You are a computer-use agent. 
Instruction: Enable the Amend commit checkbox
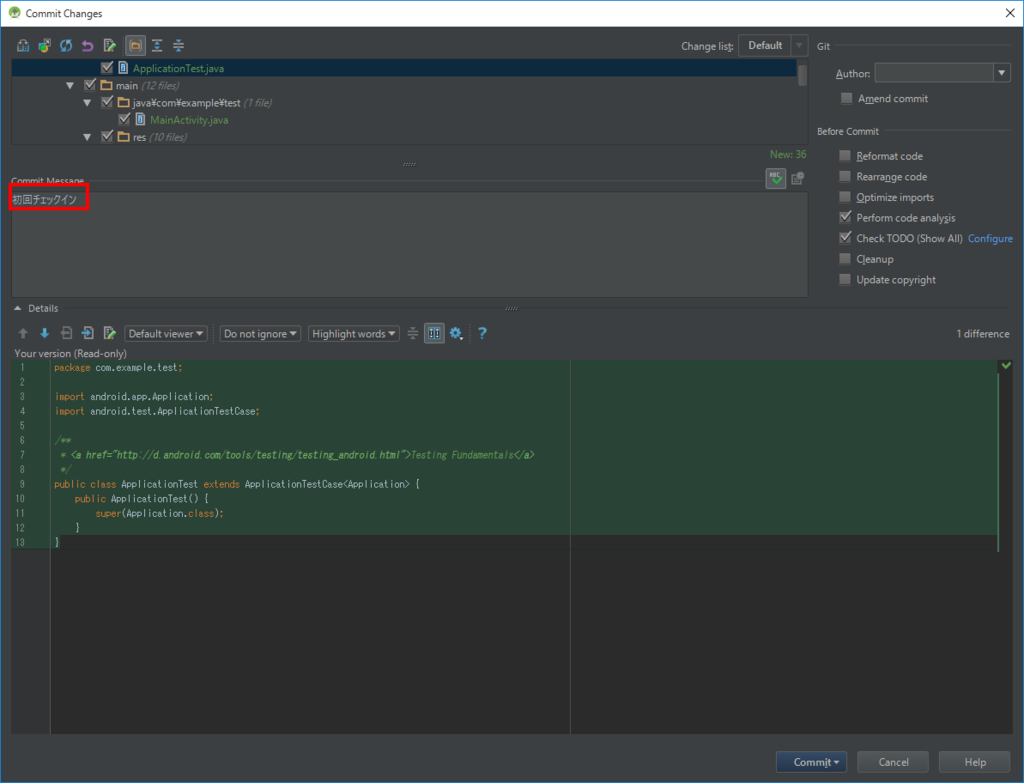pos(846,99)
